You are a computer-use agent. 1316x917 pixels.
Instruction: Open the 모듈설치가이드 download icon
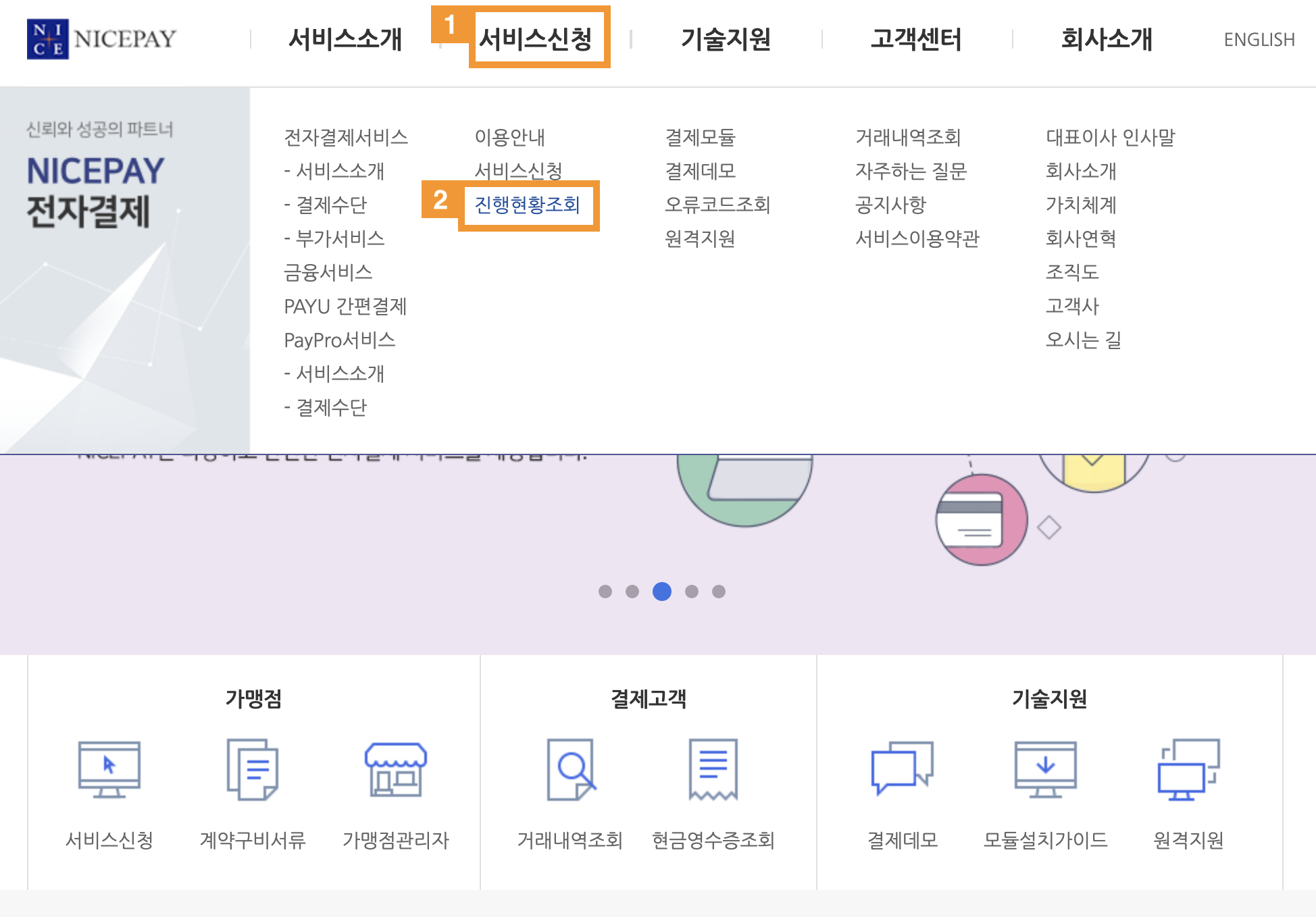(x=1046, y=769)
